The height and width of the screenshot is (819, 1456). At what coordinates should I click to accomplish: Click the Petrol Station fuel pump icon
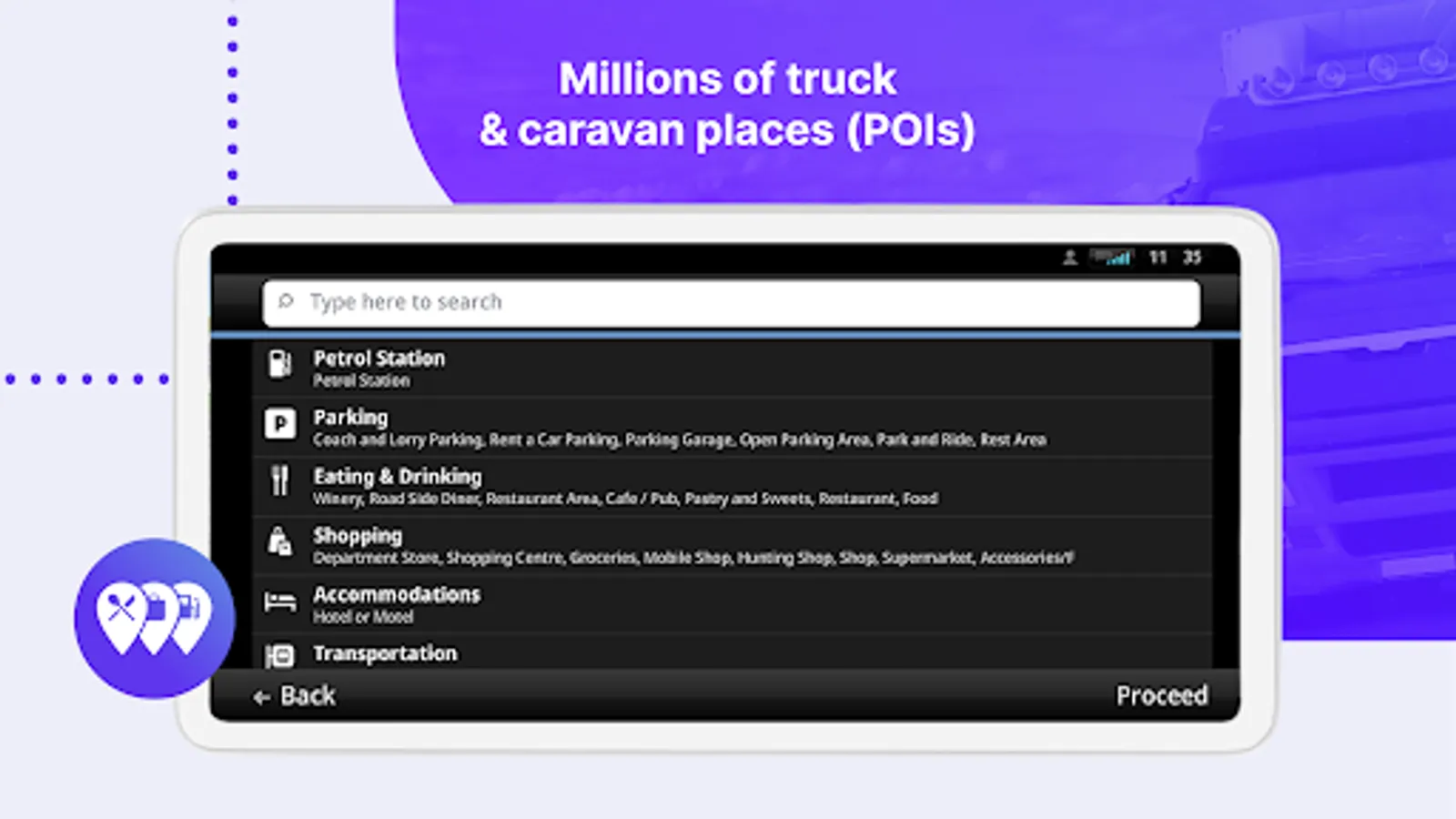point(279,365)
